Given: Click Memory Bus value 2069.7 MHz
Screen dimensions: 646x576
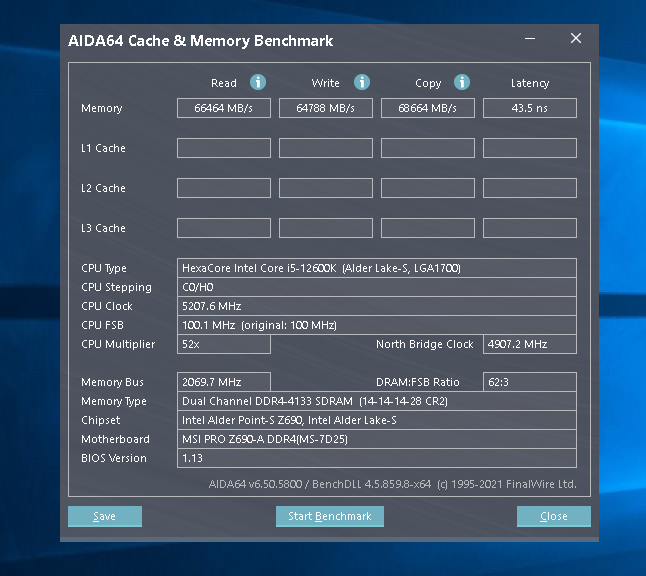Looking at the screenshot, I should tap(224, 382).
